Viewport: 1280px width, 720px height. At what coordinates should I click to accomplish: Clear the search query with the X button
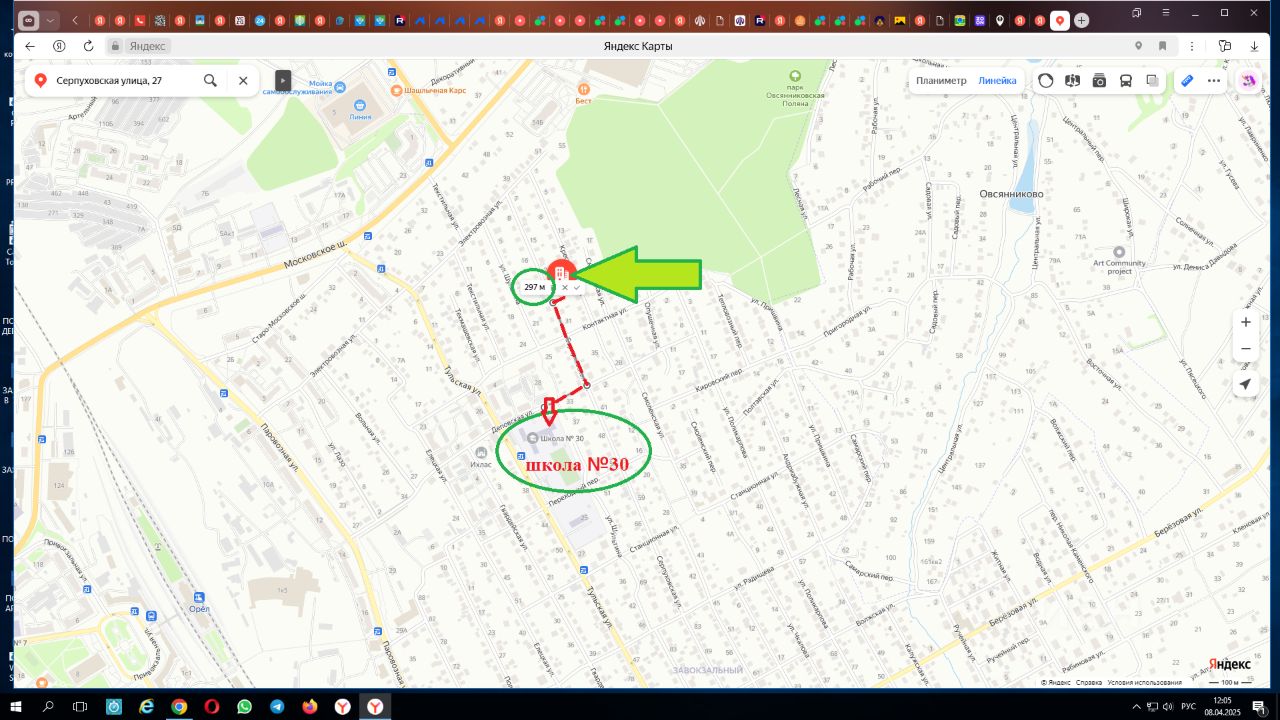pos(243,80)
